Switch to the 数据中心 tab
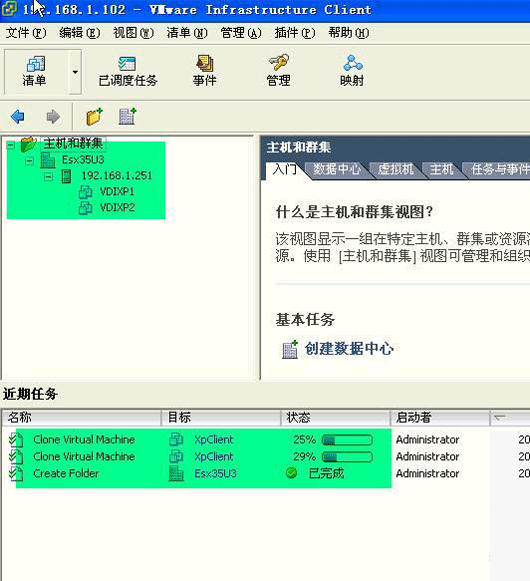The image size is (530, 581). [337, 169]
